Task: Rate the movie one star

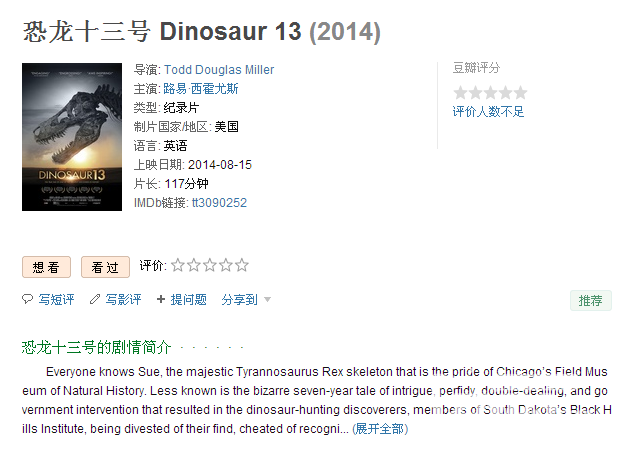Action: (x=178, y=265)
